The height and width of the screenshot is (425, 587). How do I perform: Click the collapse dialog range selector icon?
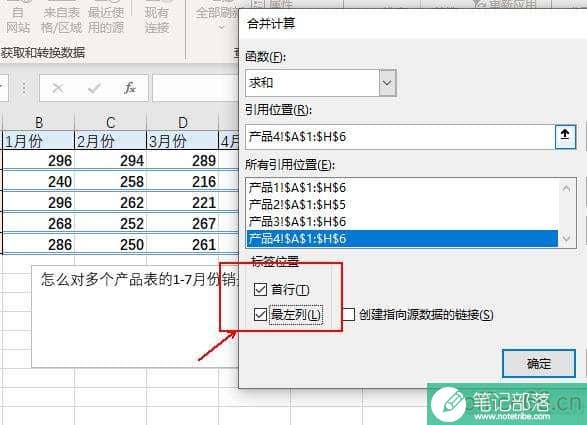[x=565, y=137]
